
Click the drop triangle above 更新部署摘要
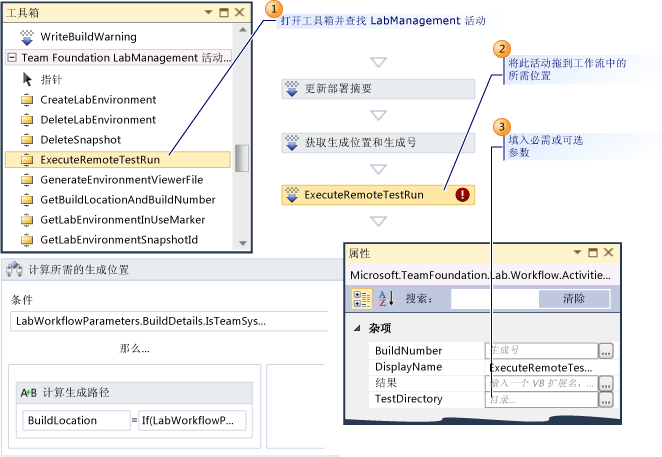tap(378, 62)
